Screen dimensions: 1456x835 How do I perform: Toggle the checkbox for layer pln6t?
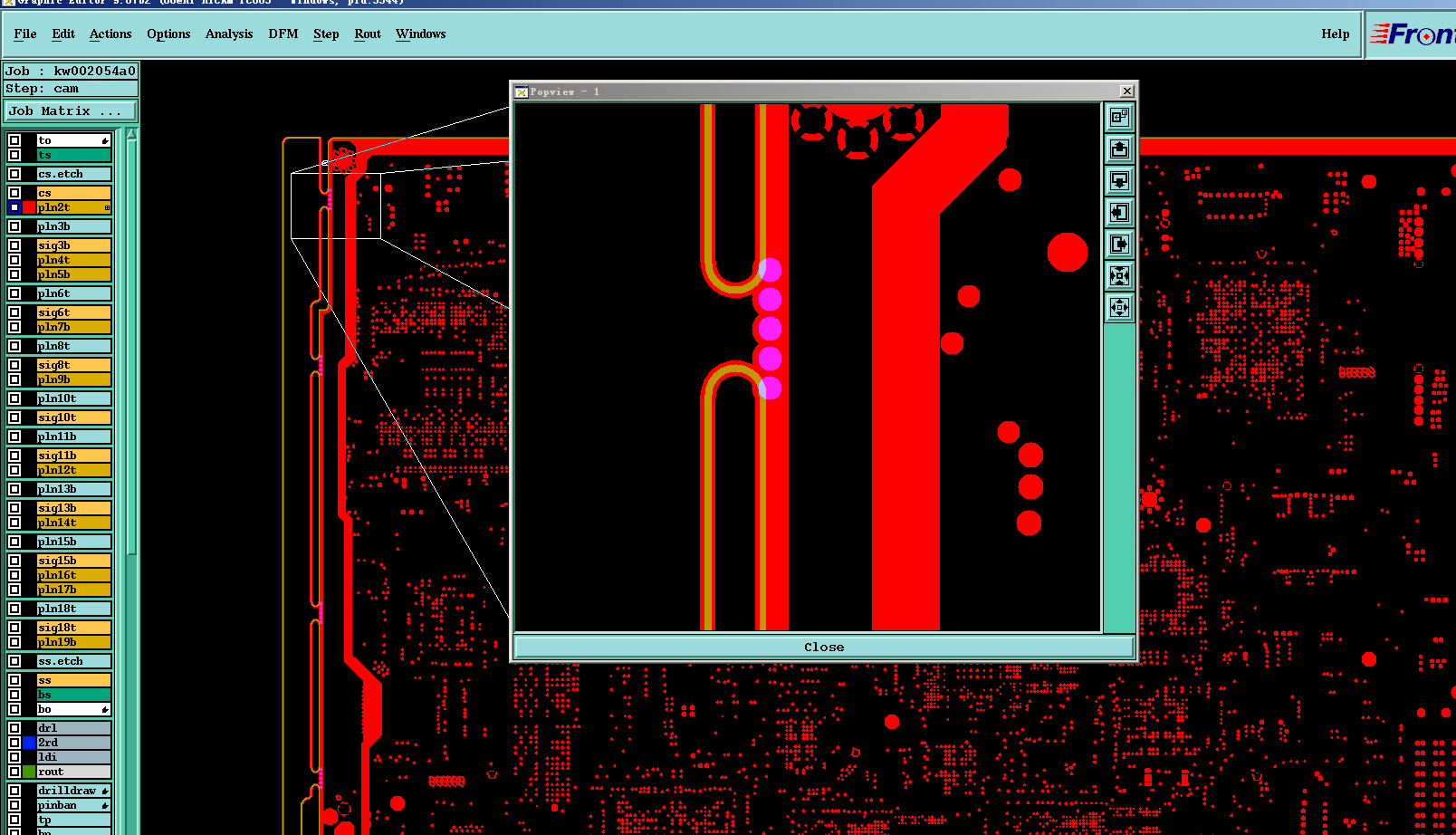tap(14, 293)
